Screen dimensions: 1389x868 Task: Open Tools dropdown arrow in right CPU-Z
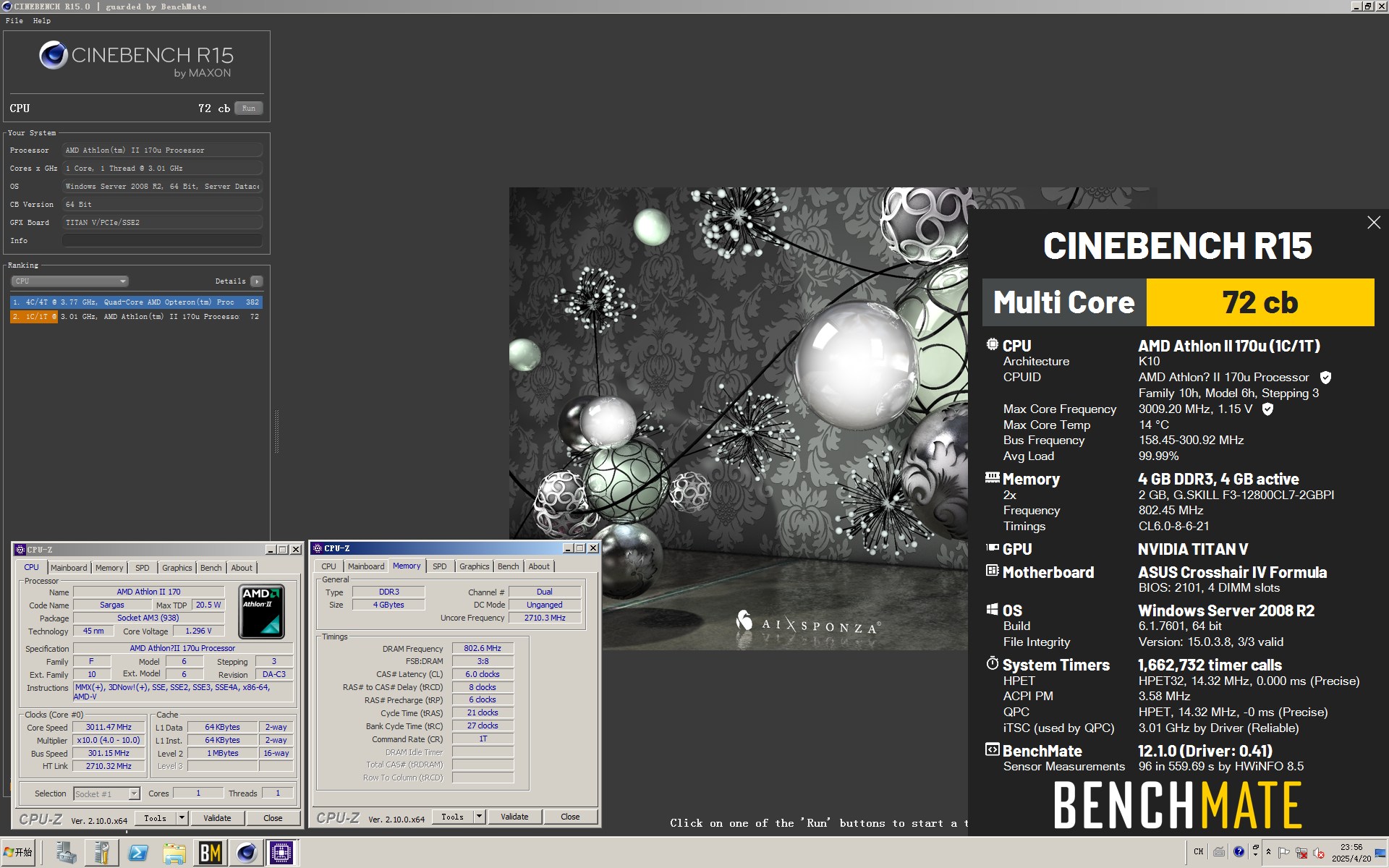point(479,817)
